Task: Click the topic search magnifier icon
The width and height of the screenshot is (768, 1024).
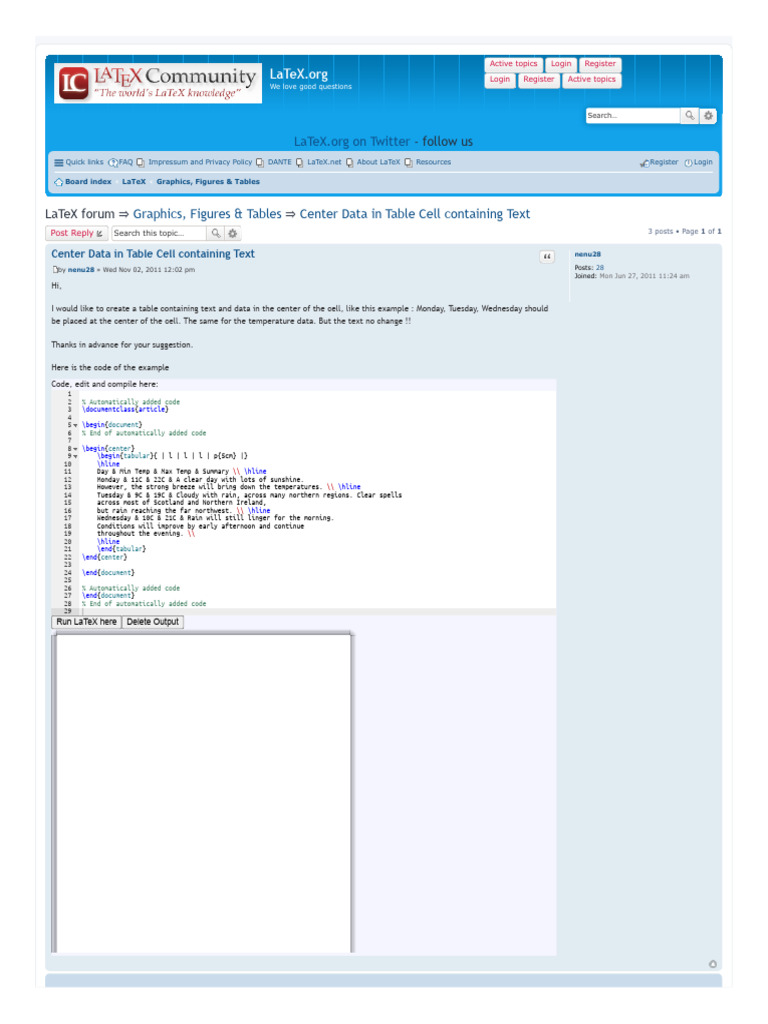Action: [216, 233]
